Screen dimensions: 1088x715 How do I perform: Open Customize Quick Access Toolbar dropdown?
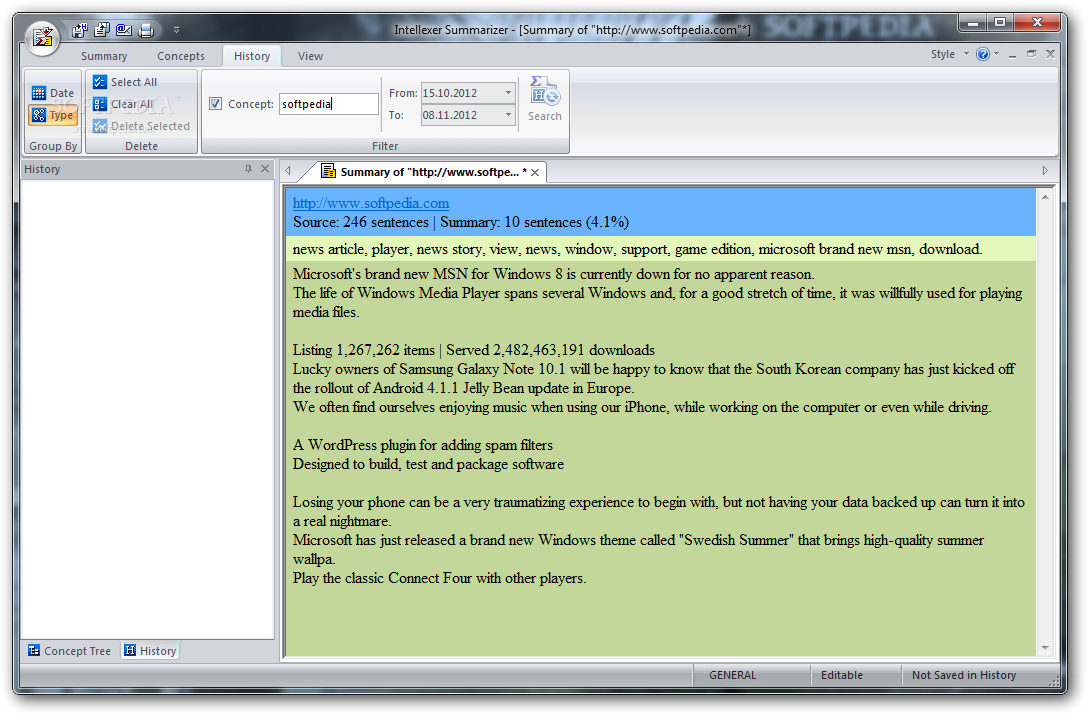pos(176,30)
